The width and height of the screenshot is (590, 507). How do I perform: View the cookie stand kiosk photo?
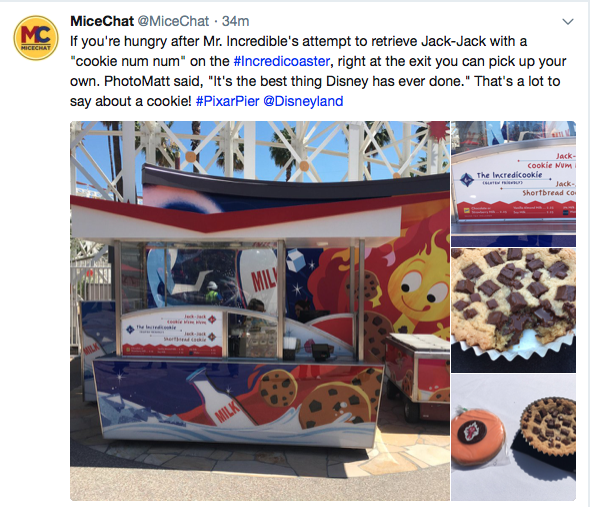pyautogui.click(x=260, y=311)
